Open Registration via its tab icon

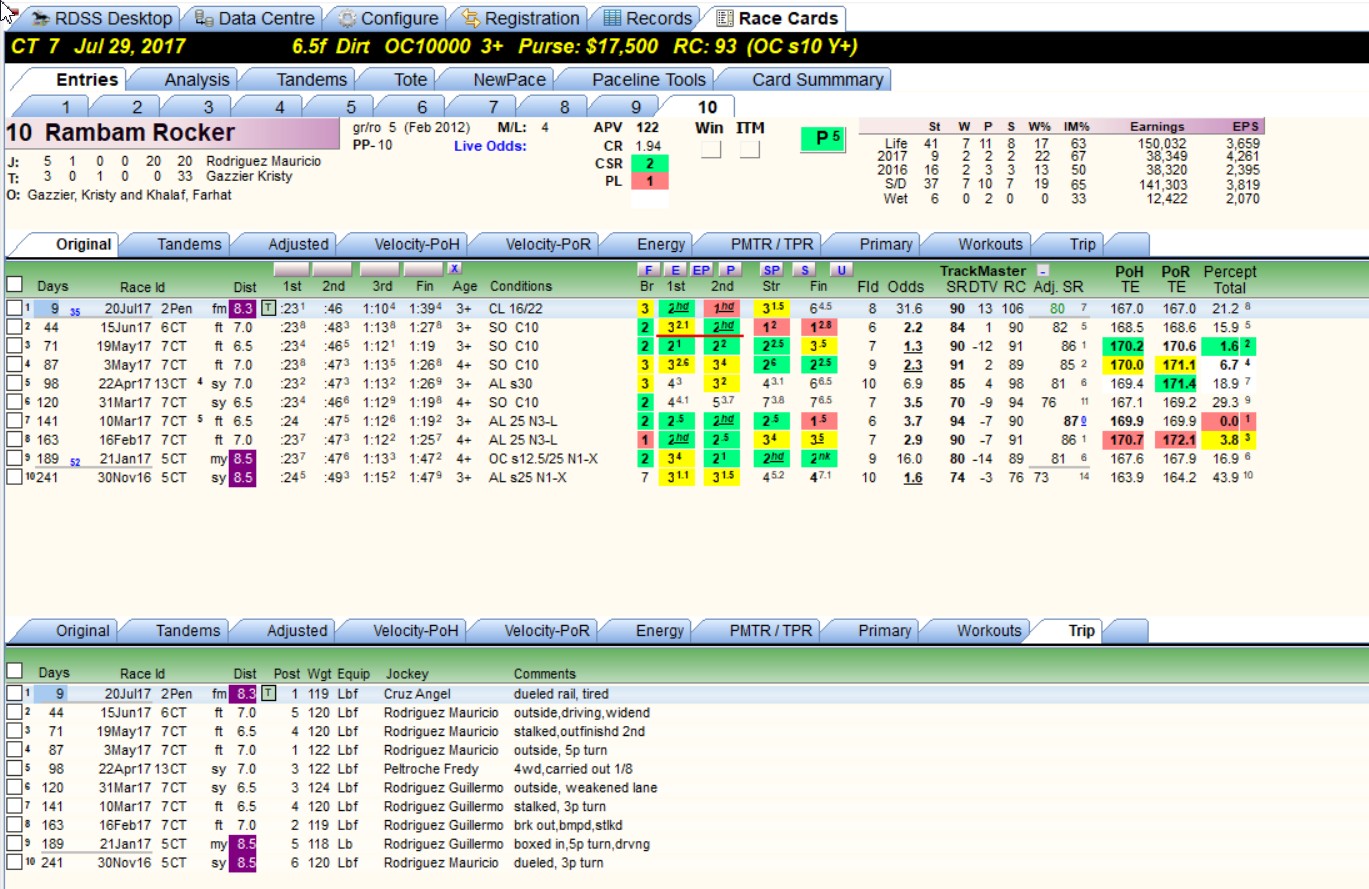point(469,18)
